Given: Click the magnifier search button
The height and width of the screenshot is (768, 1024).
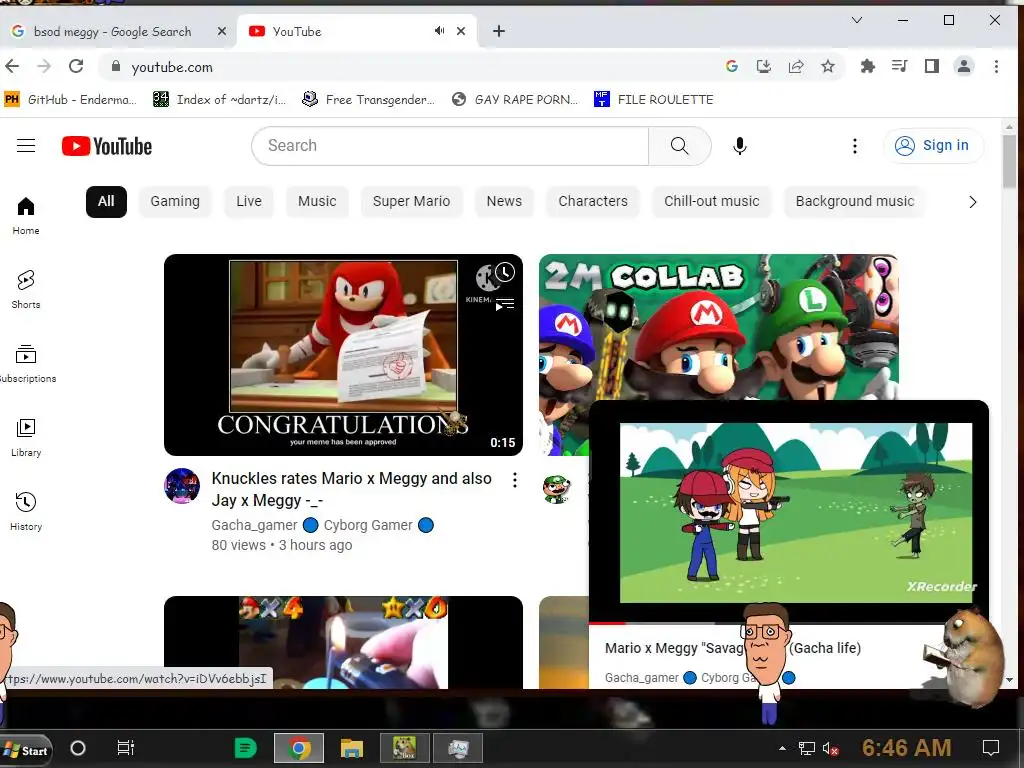Looking at the screenshot, I should pyautogui.click(x=680, y=146).
